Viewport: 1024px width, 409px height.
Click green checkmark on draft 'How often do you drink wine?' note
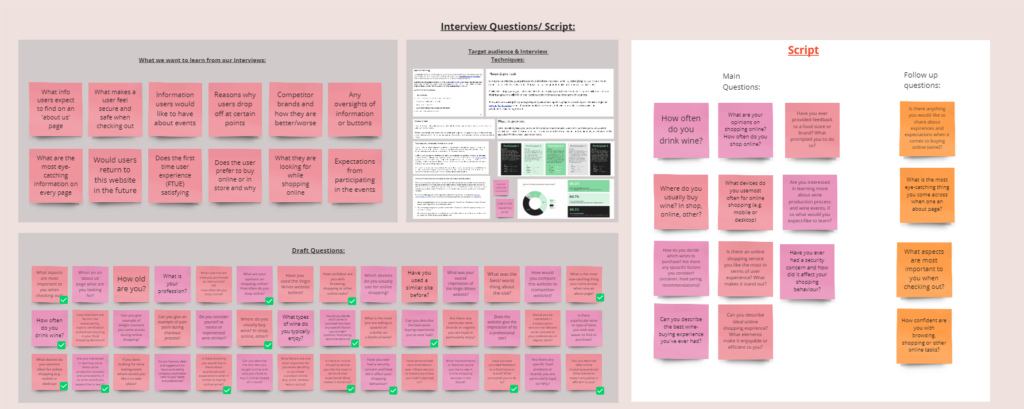click(x=61, y=345)
